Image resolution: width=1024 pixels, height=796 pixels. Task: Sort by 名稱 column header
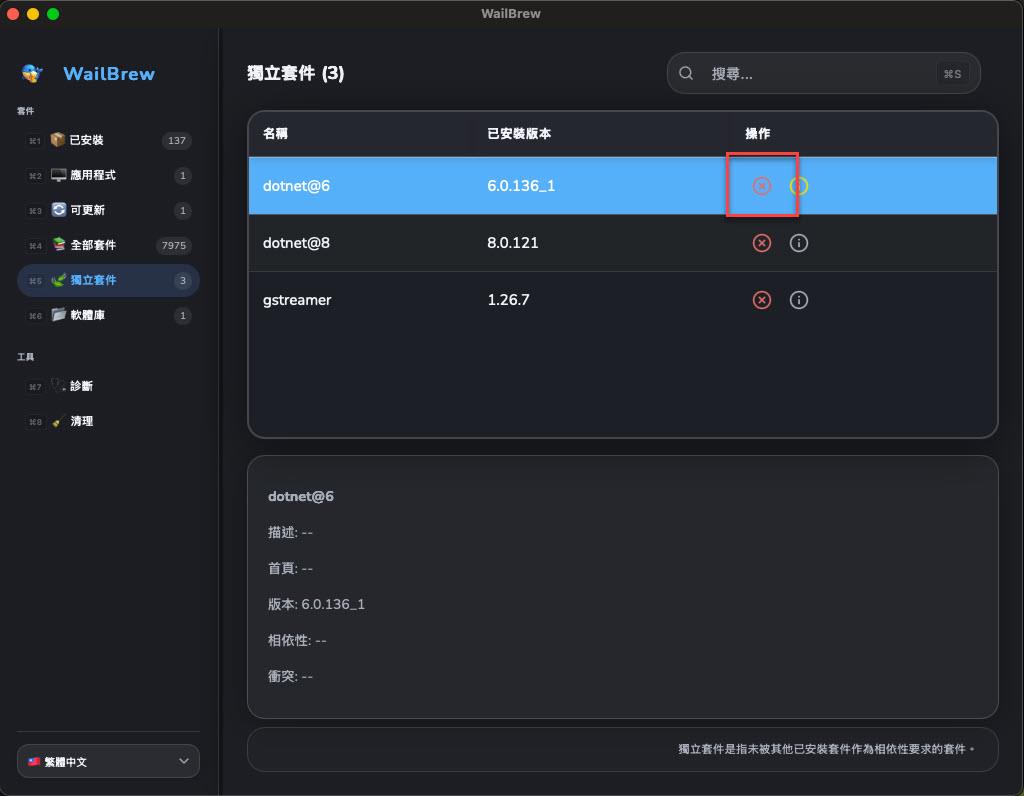coord(275,133)
